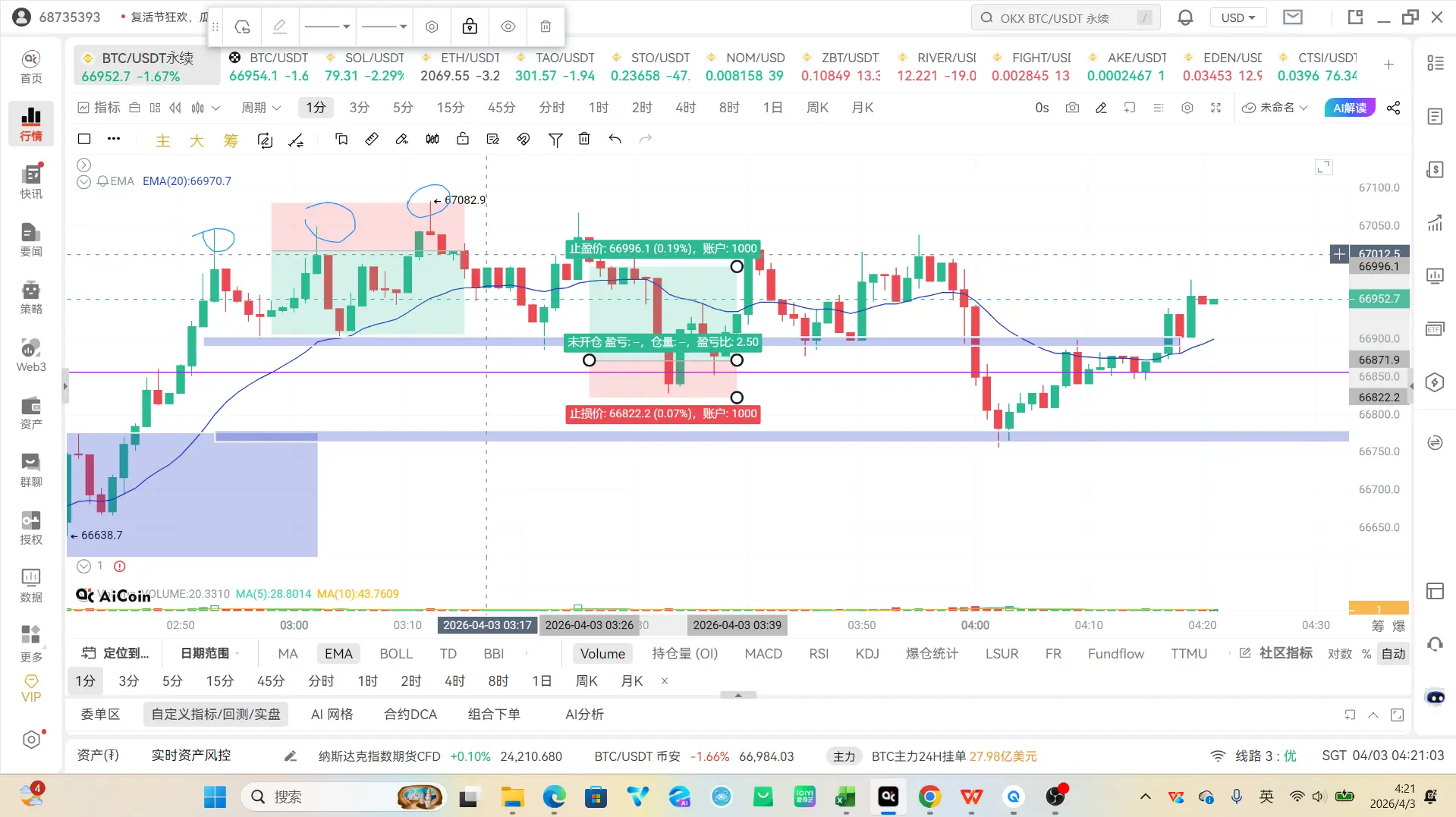
Task: Open the 资产 assets section in sidebar
Action: [31, 413]
